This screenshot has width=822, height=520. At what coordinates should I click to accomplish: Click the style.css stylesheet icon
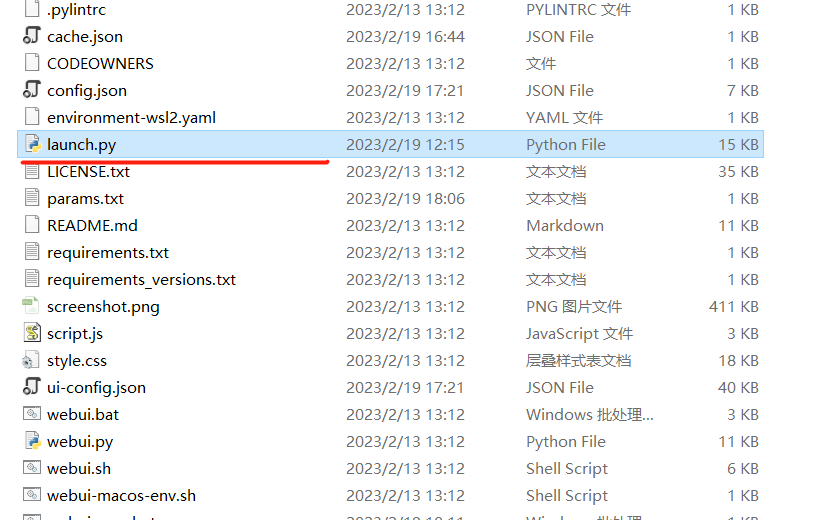[31, 361]
